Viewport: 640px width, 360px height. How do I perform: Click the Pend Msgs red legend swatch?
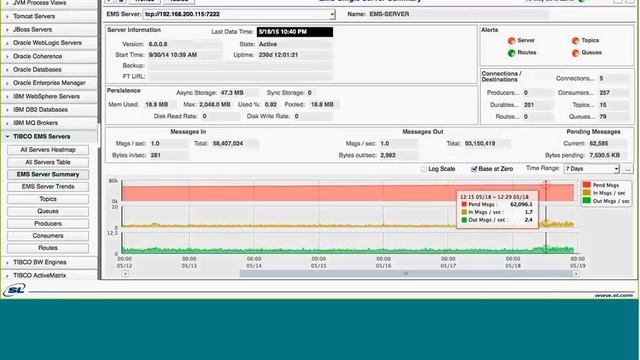point(587,185)
